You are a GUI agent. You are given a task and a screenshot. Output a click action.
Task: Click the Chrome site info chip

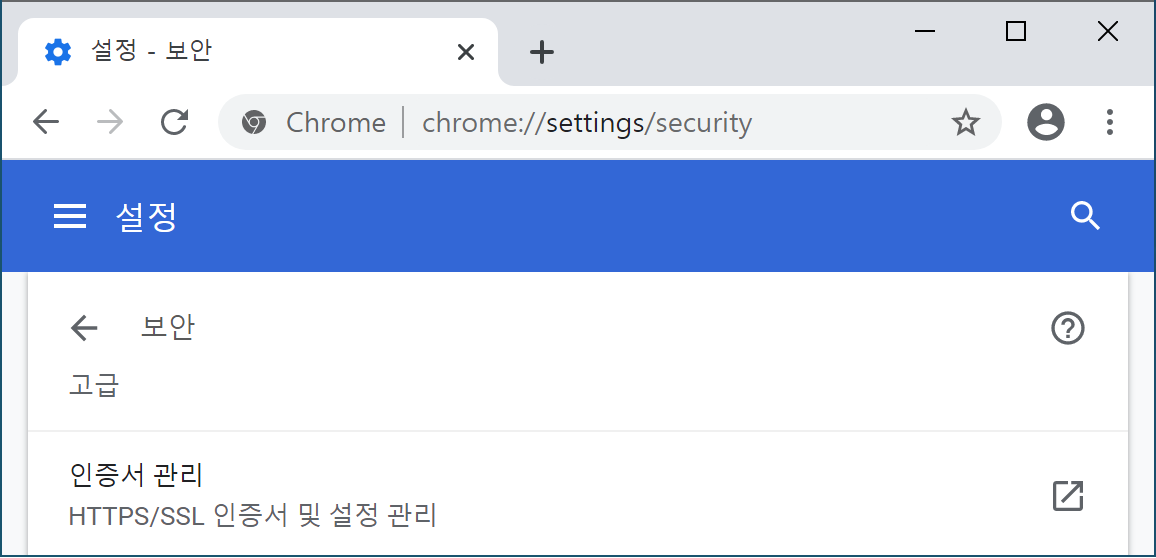314,123
